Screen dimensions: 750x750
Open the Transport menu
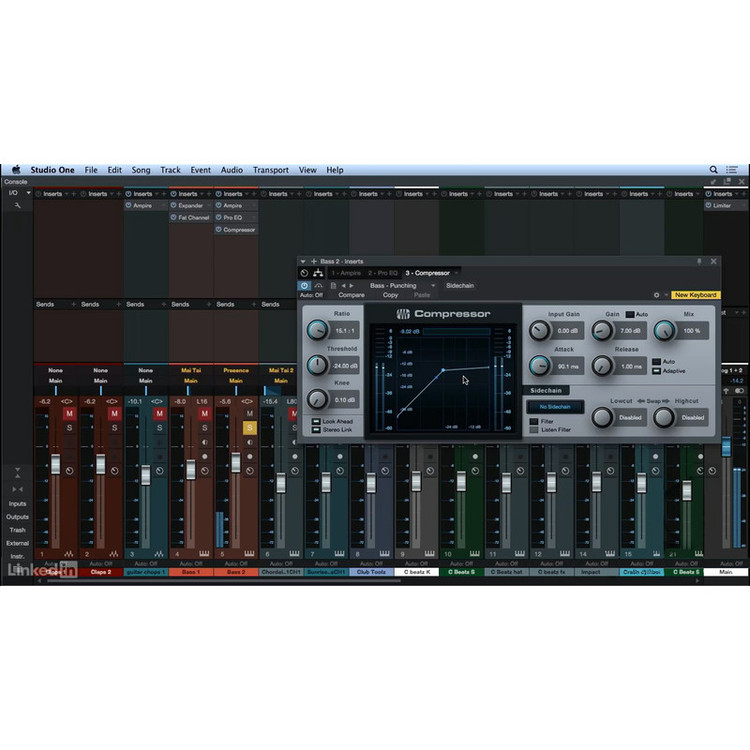[270, 170]
